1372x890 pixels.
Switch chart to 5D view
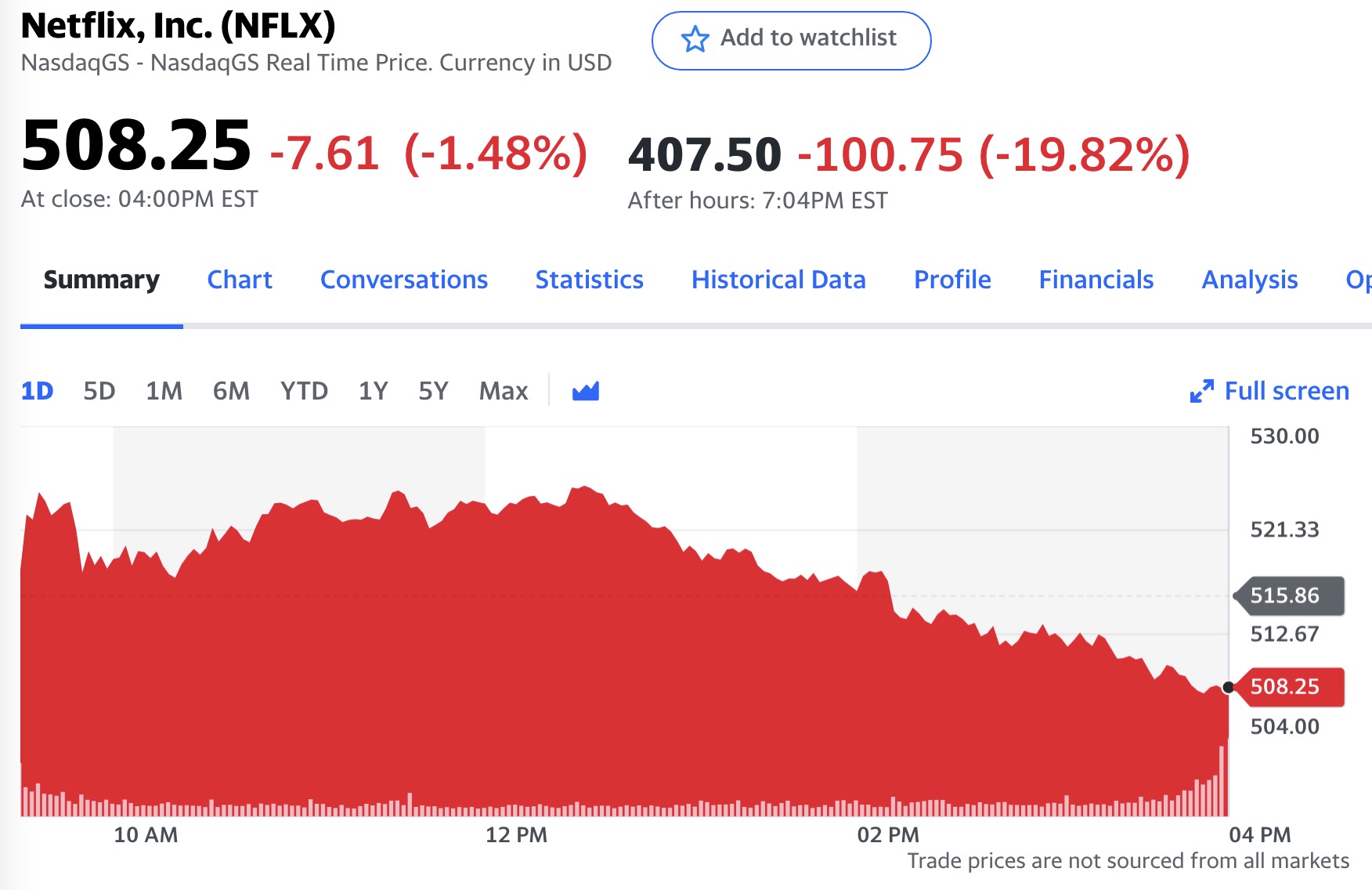tap(98, 390)
